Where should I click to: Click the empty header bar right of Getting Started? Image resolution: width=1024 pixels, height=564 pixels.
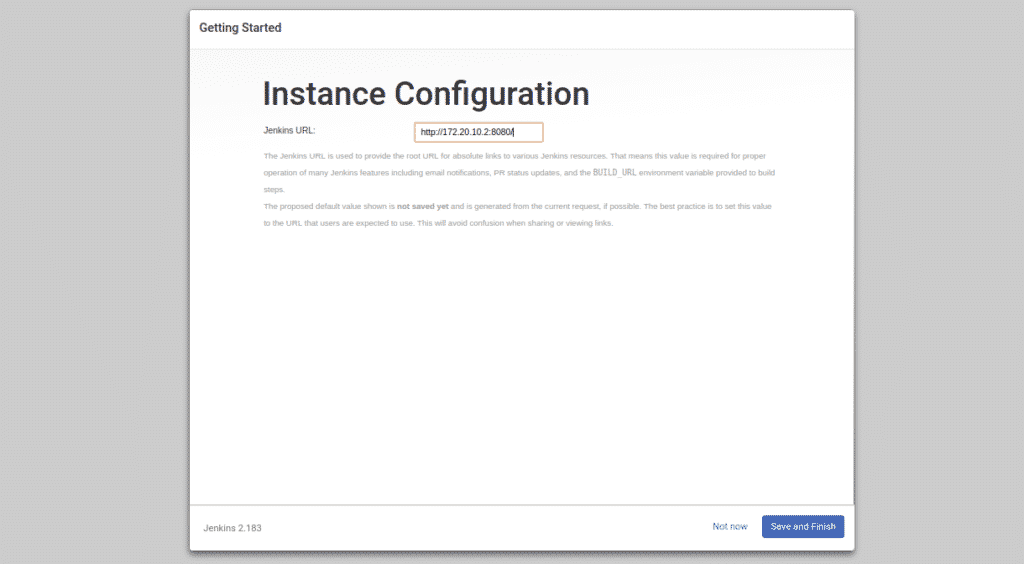[x=600, y=28]
